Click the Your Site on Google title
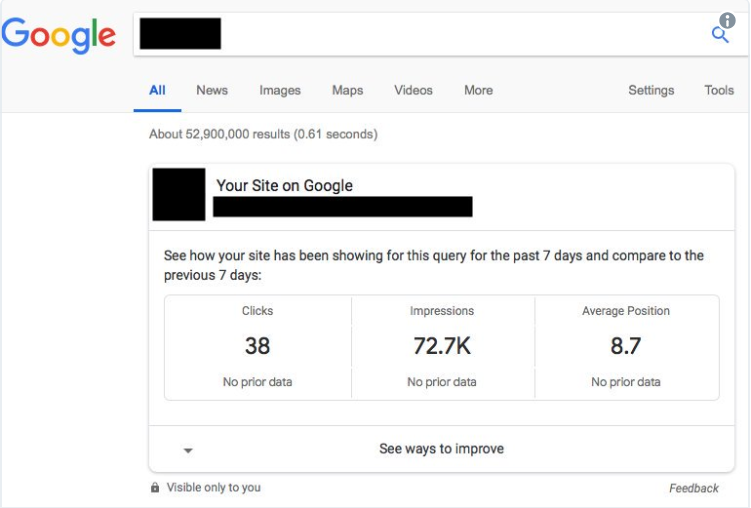 [x=284, y=185]
